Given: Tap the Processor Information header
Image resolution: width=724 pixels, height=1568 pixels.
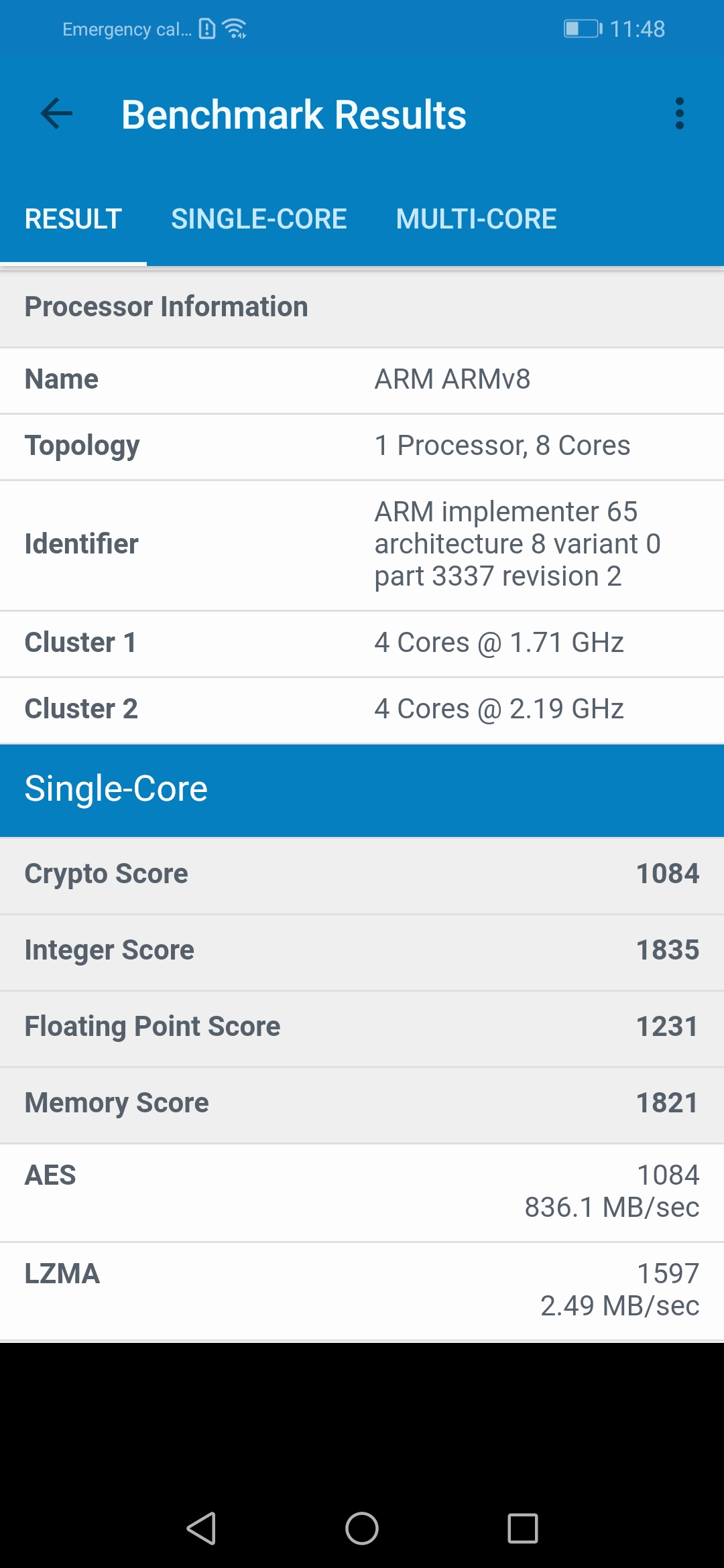Looking at the screenshot, I should 362,307.
